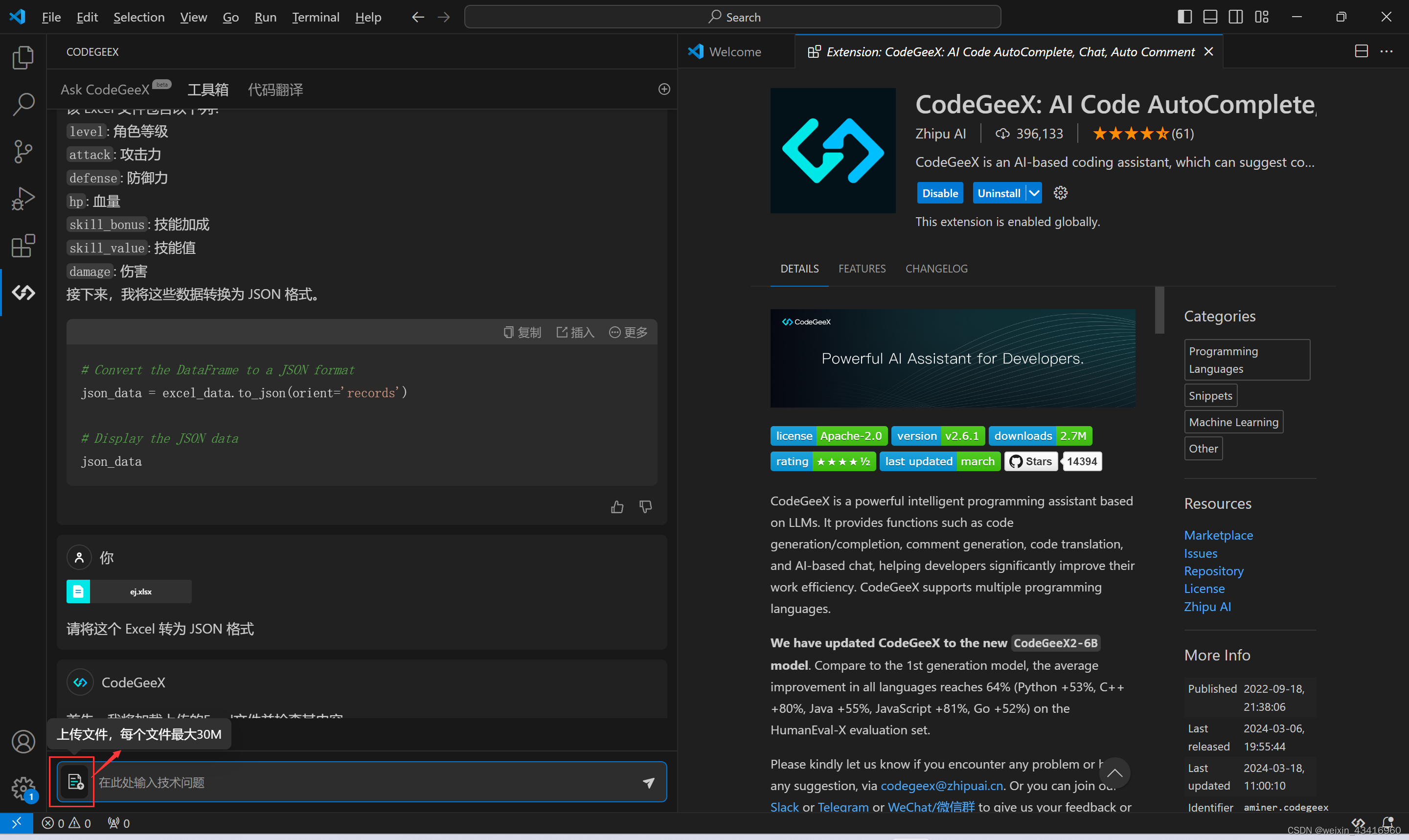The width and height of the screenshot is (1409, 840).
Task: Click the Programming Languages category tag
Action: click(1247, 360)
